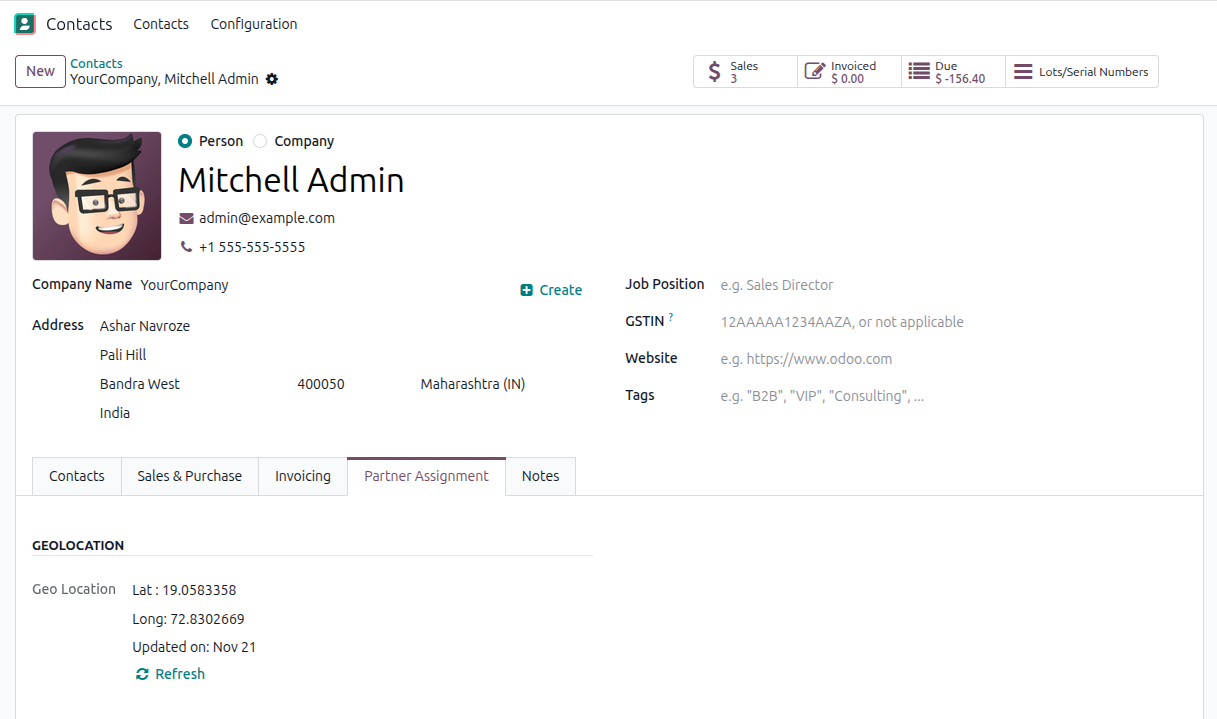Open the Configuration menu
This screenshot has width=1217, height=719.
253,23
